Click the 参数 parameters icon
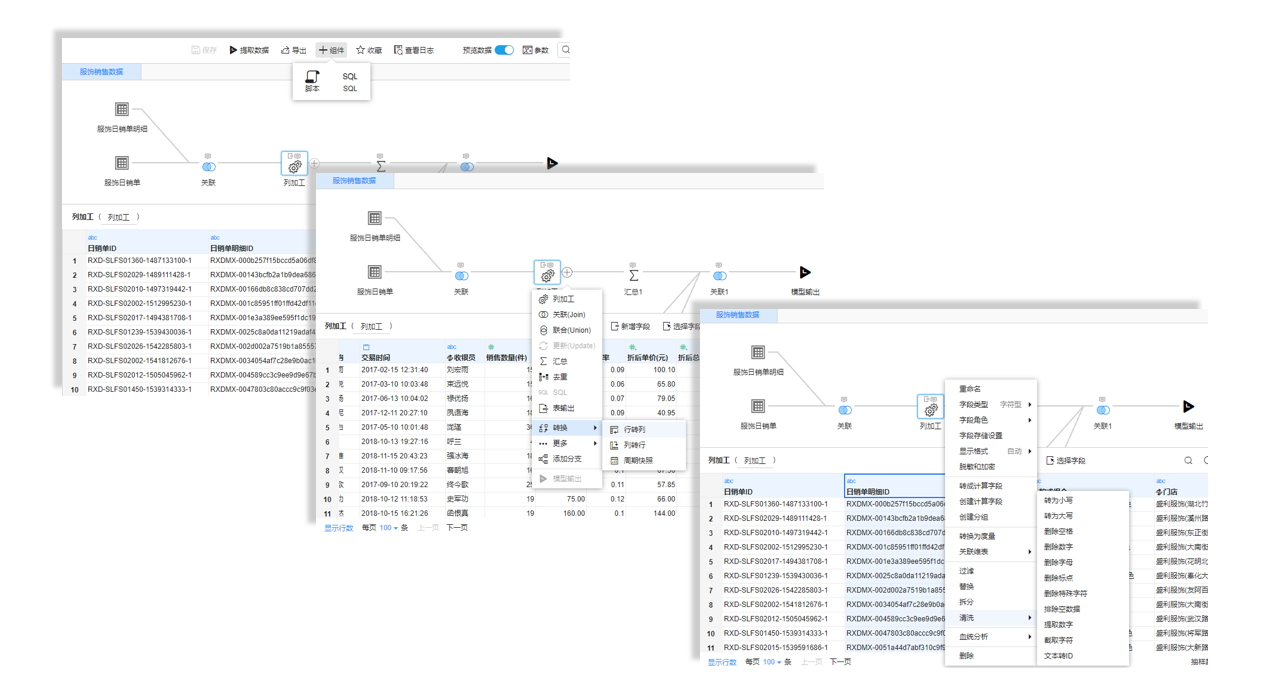The height and width of the screenshot is (700, 1280). (527, 50)
